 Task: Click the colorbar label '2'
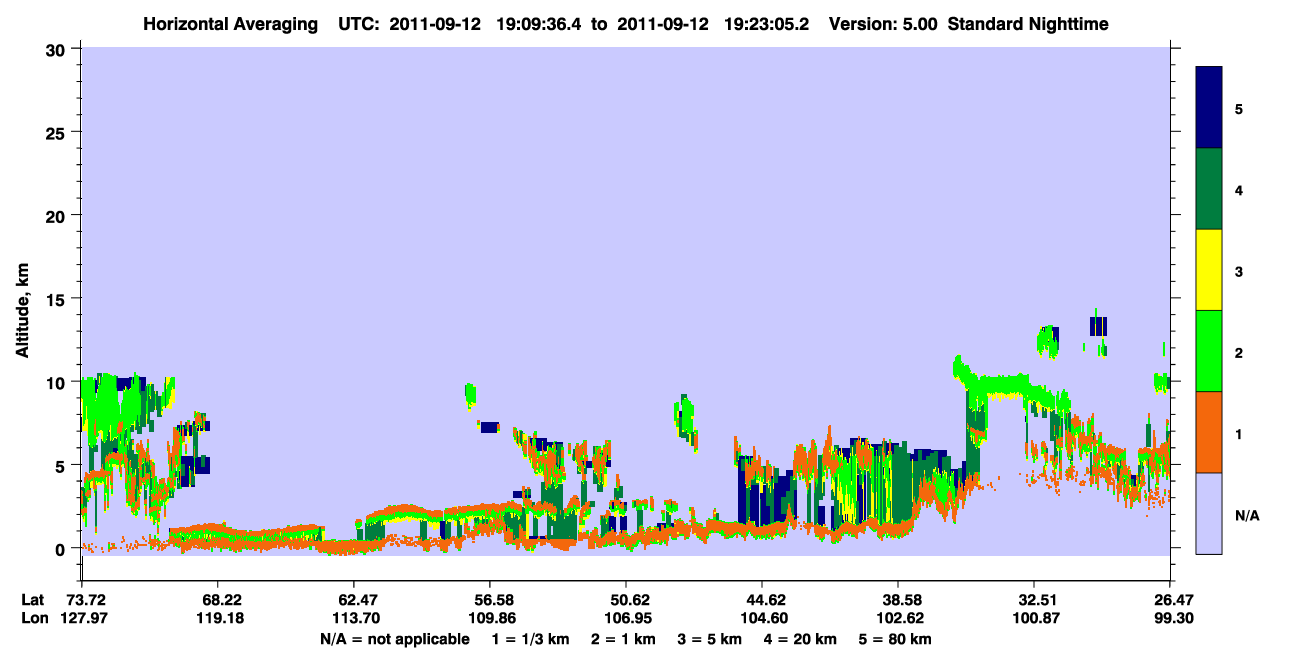click(1240, 352)
